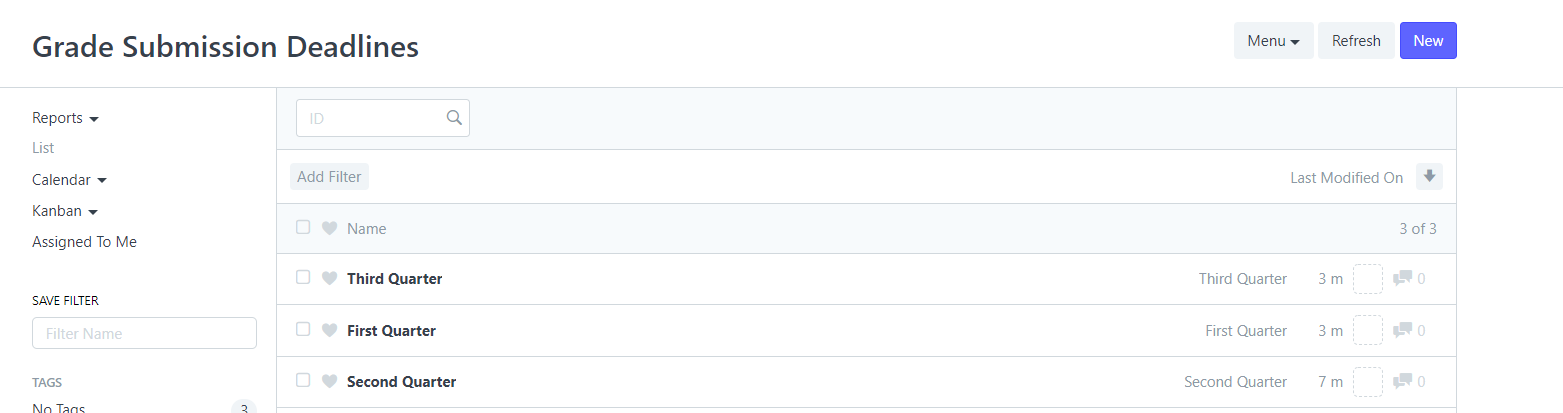Click the search magnifier icon in ID field
Screen dimensions: 1563x413
pyautogui.click(x=454, y=118)
